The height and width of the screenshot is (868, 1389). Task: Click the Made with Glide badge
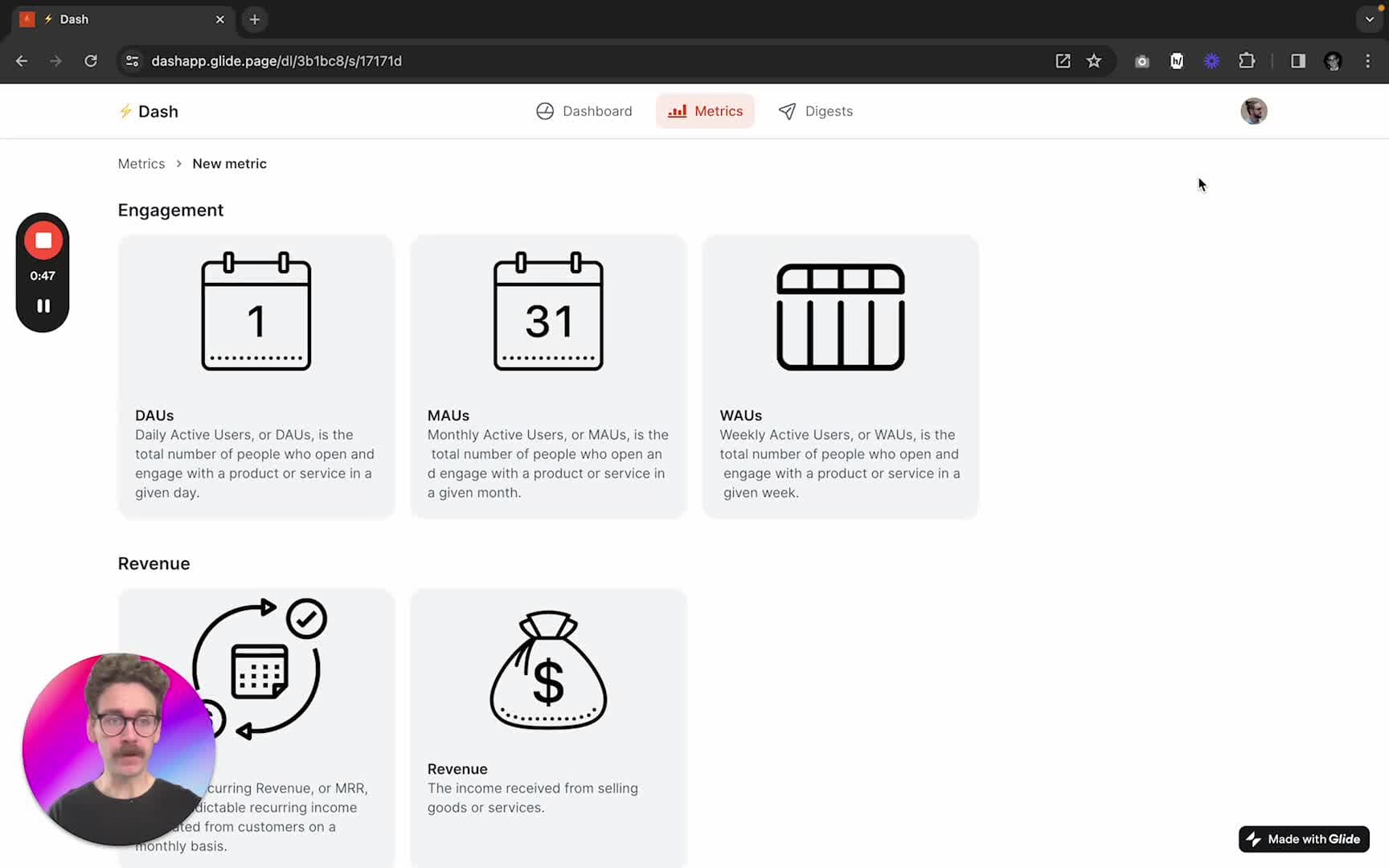tap(1303, 839)
